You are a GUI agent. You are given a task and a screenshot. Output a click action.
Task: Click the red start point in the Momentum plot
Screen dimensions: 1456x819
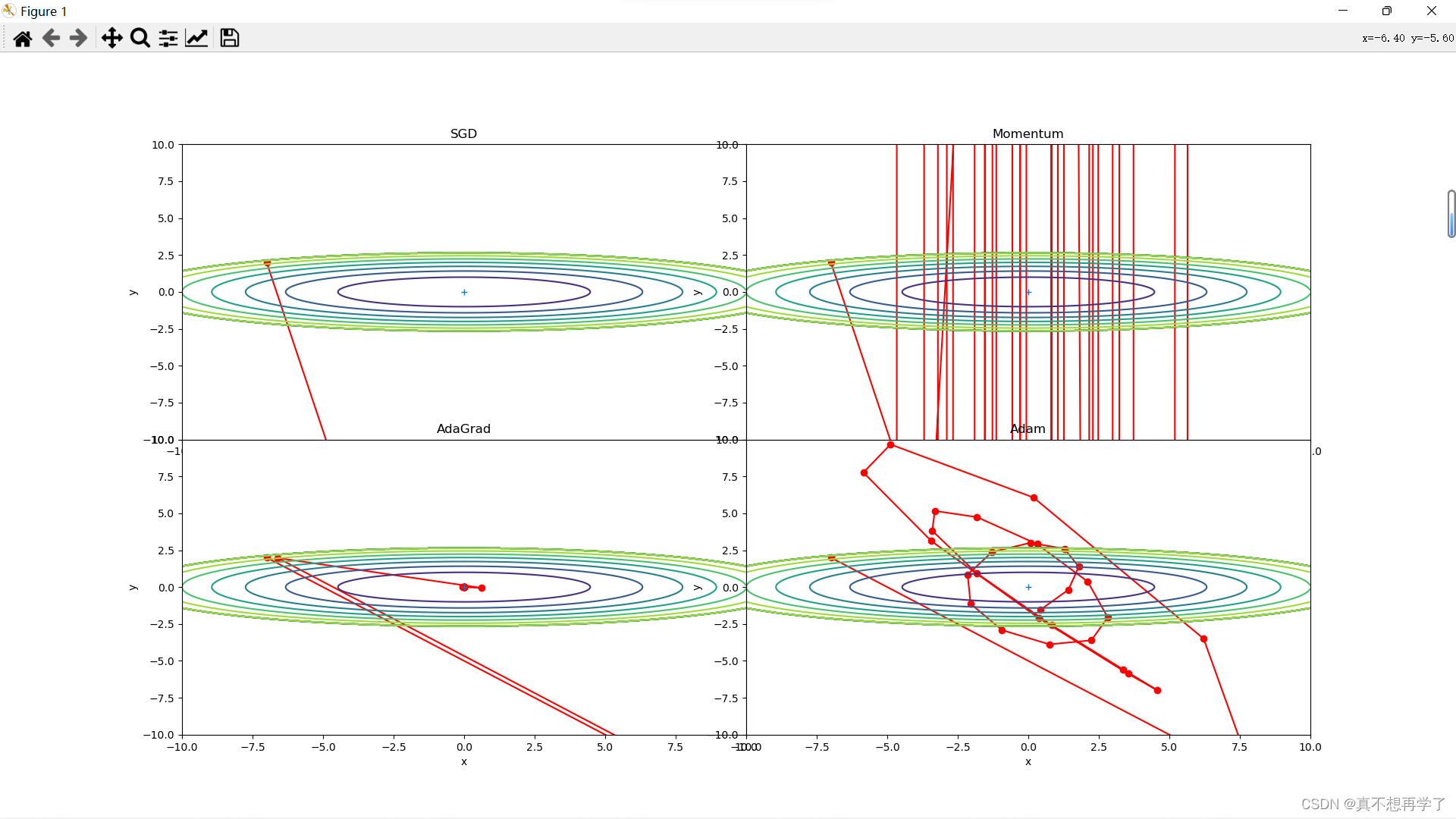coord(831,263)
